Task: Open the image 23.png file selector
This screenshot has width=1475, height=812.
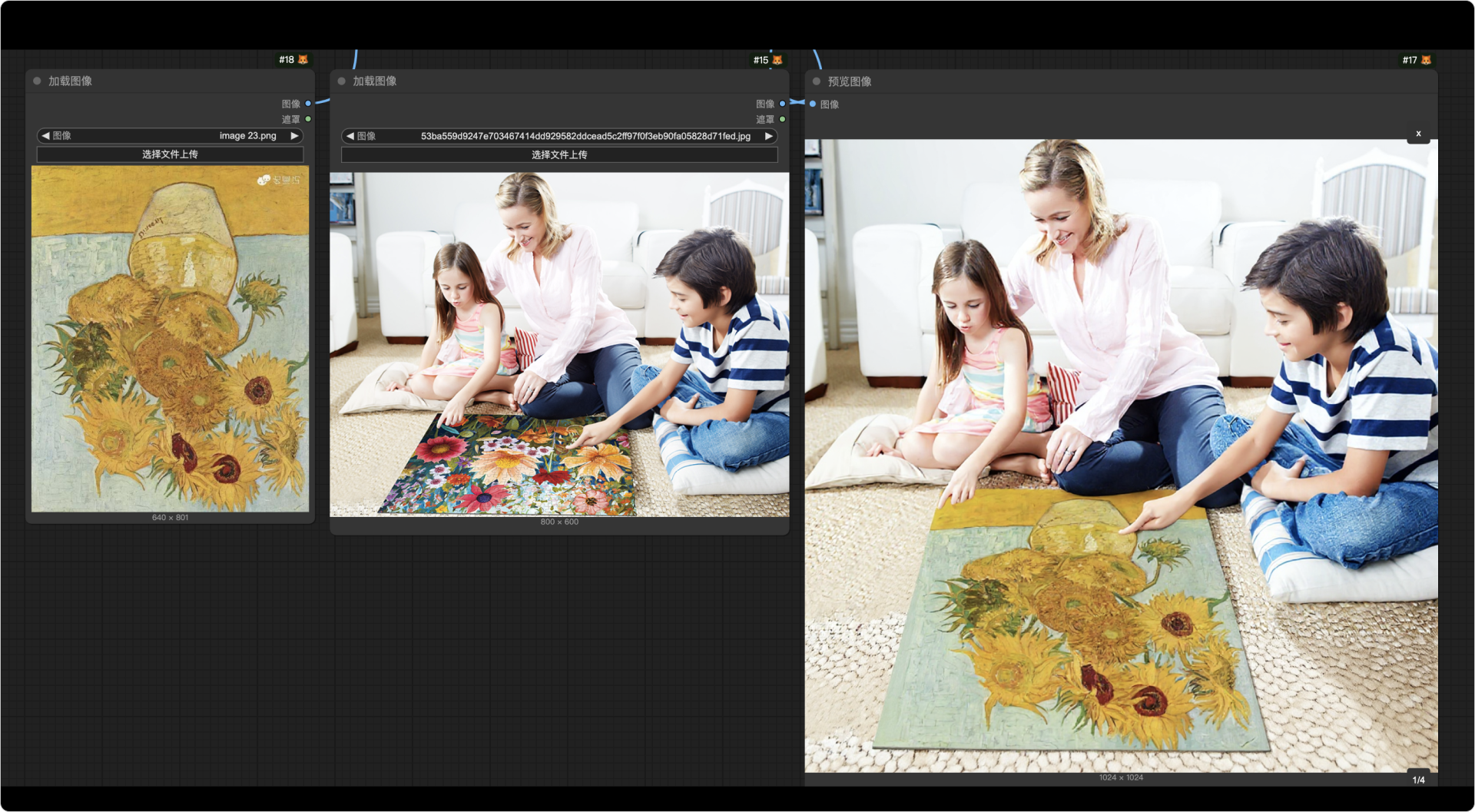Action: click(x=170, y=136)
